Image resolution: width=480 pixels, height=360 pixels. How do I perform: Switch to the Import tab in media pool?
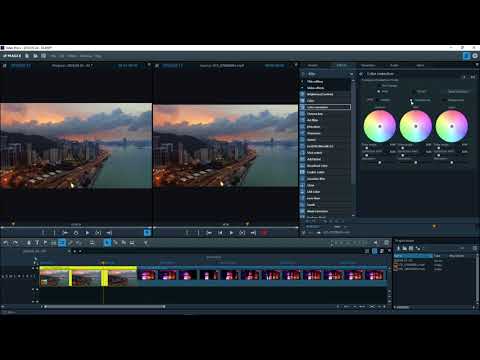point(313,65)
